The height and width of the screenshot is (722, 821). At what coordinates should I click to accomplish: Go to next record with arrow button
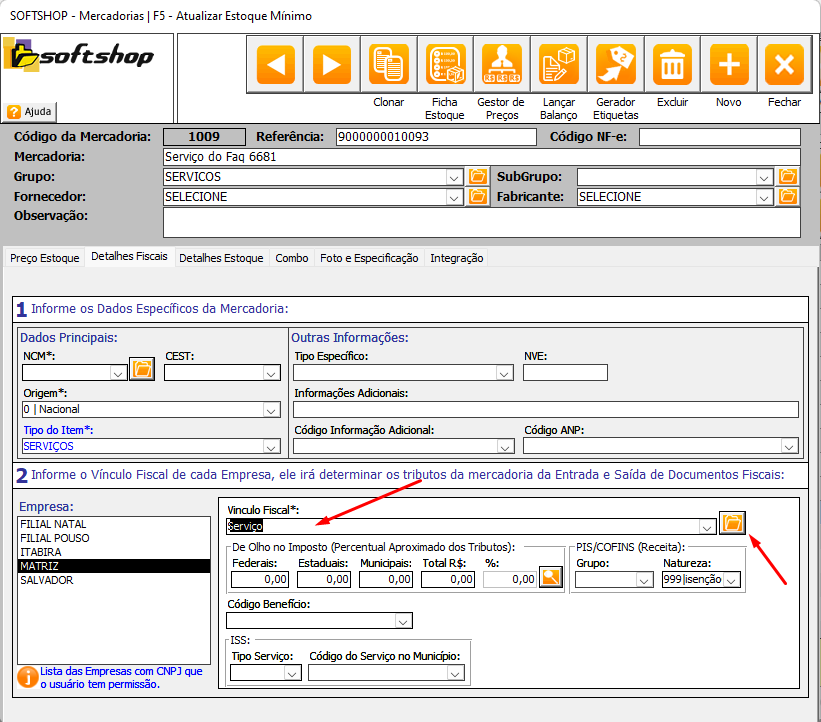click(x=331, y=65)
